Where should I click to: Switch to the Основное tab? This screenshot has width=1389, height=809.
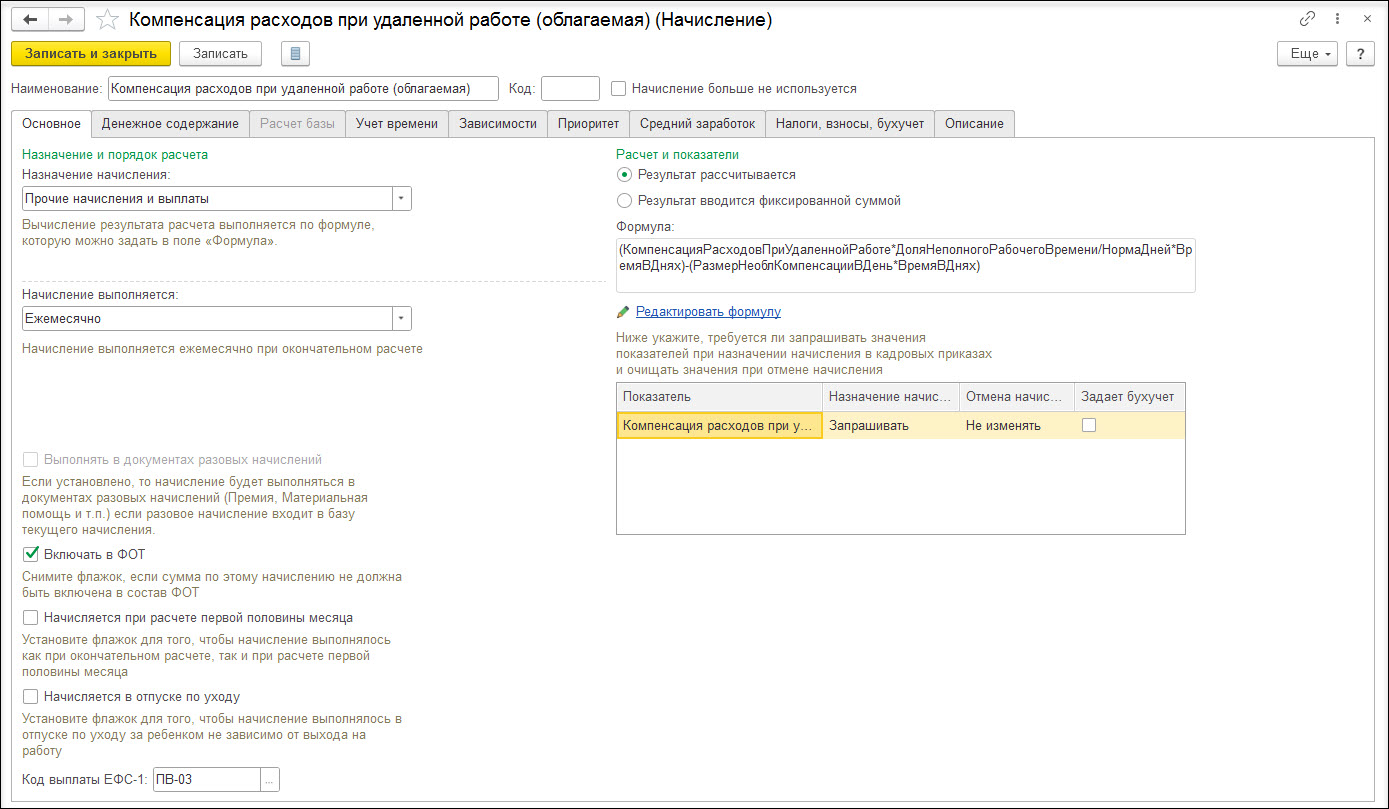(x=51, y=124)
